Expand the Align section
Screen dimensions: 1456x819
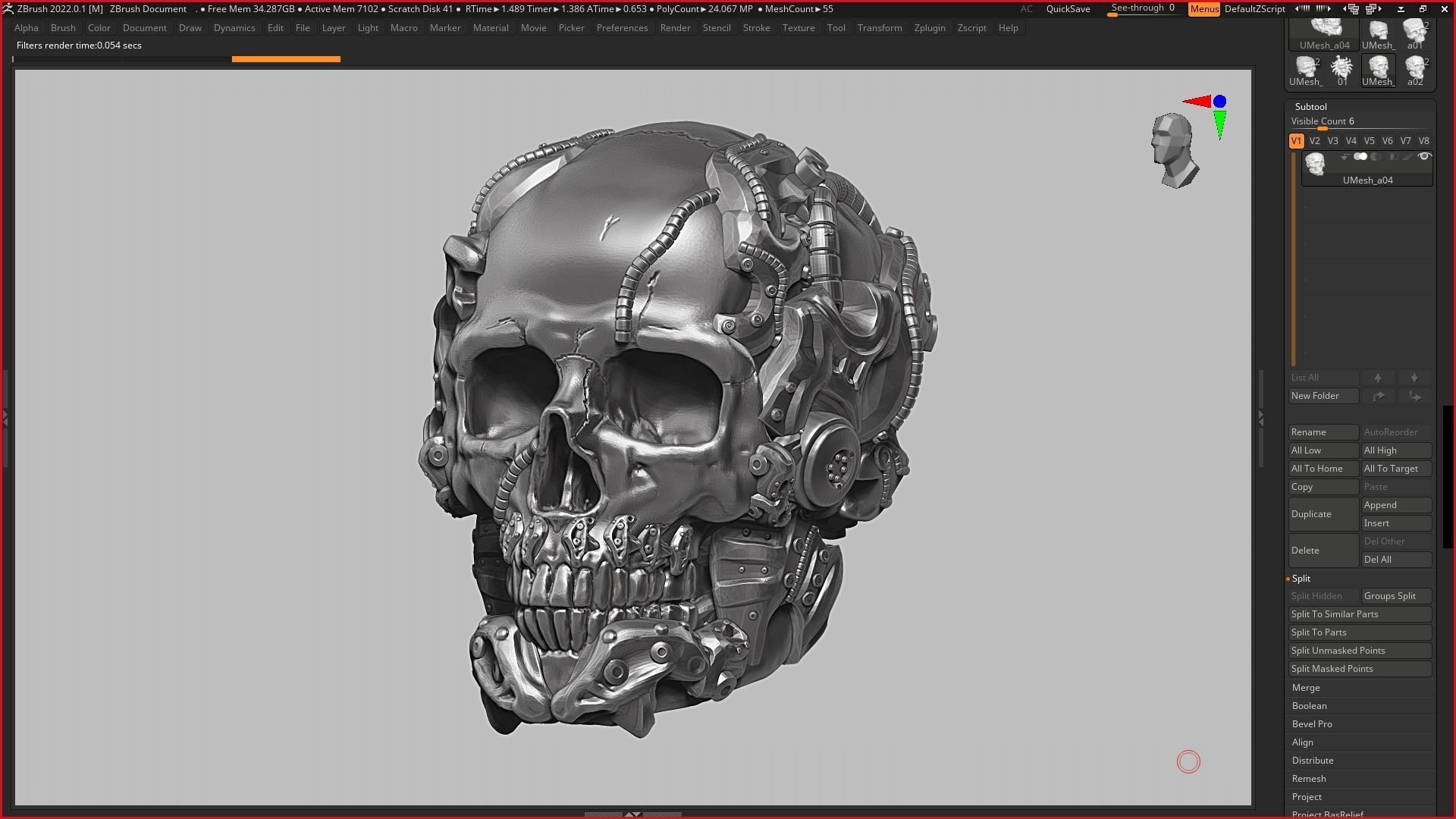[x=1302, y=742]
